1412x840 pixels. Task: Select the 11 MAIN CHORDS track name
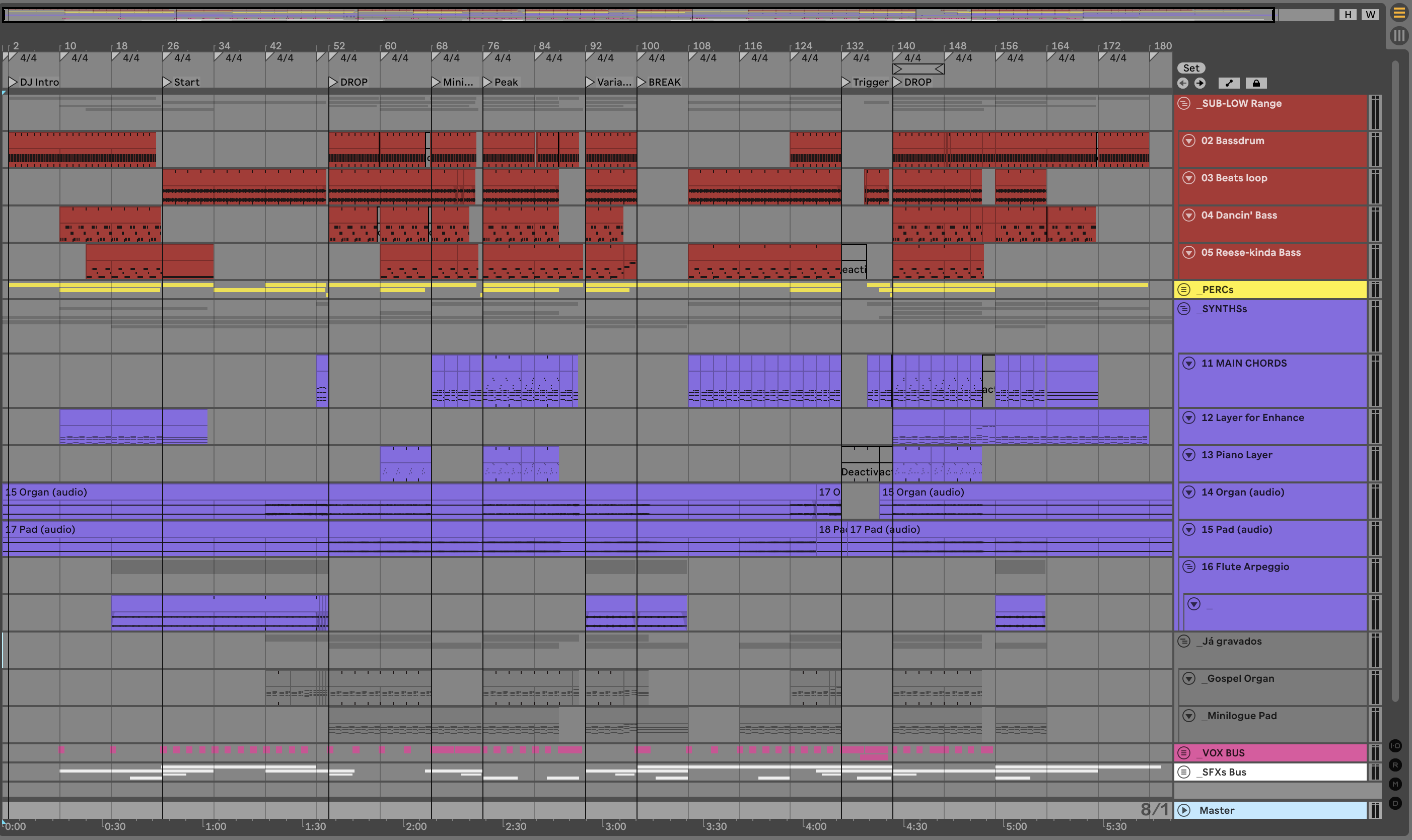pos(1244,364)
